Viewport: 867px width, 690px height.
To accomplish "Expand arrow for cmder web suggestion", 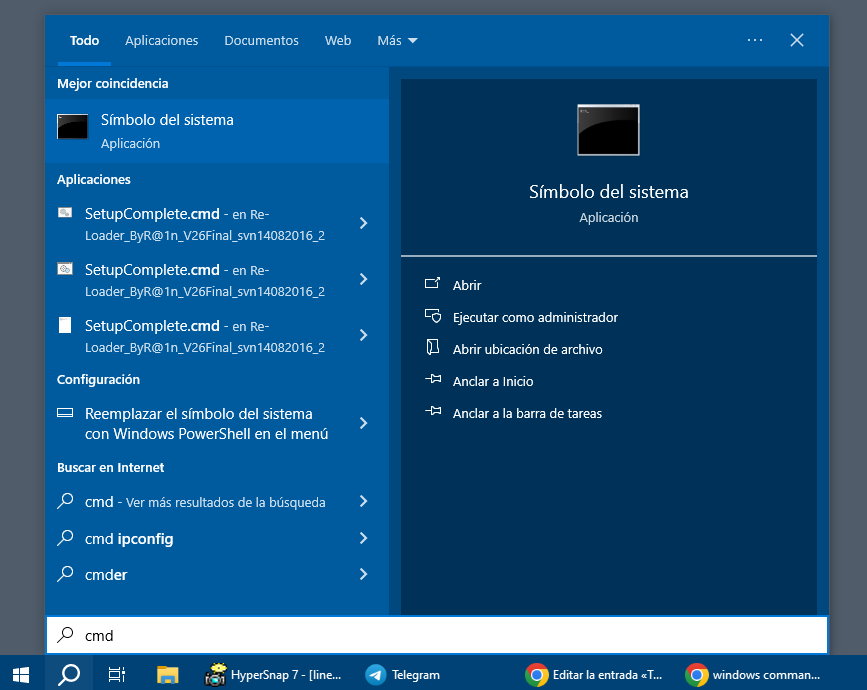I will pos(363,574).
